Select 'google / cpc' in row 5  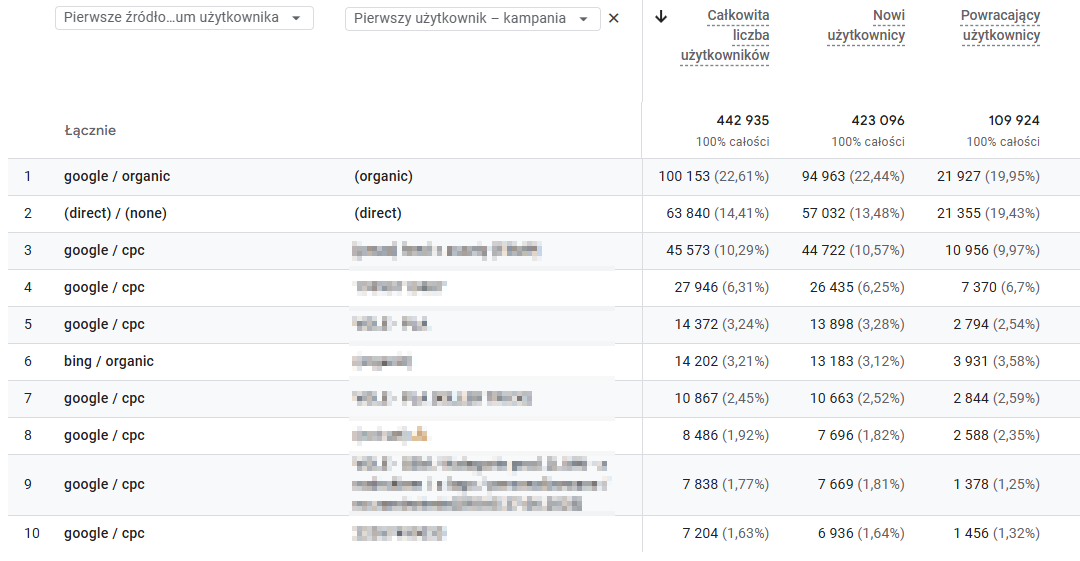coord(104,325)
